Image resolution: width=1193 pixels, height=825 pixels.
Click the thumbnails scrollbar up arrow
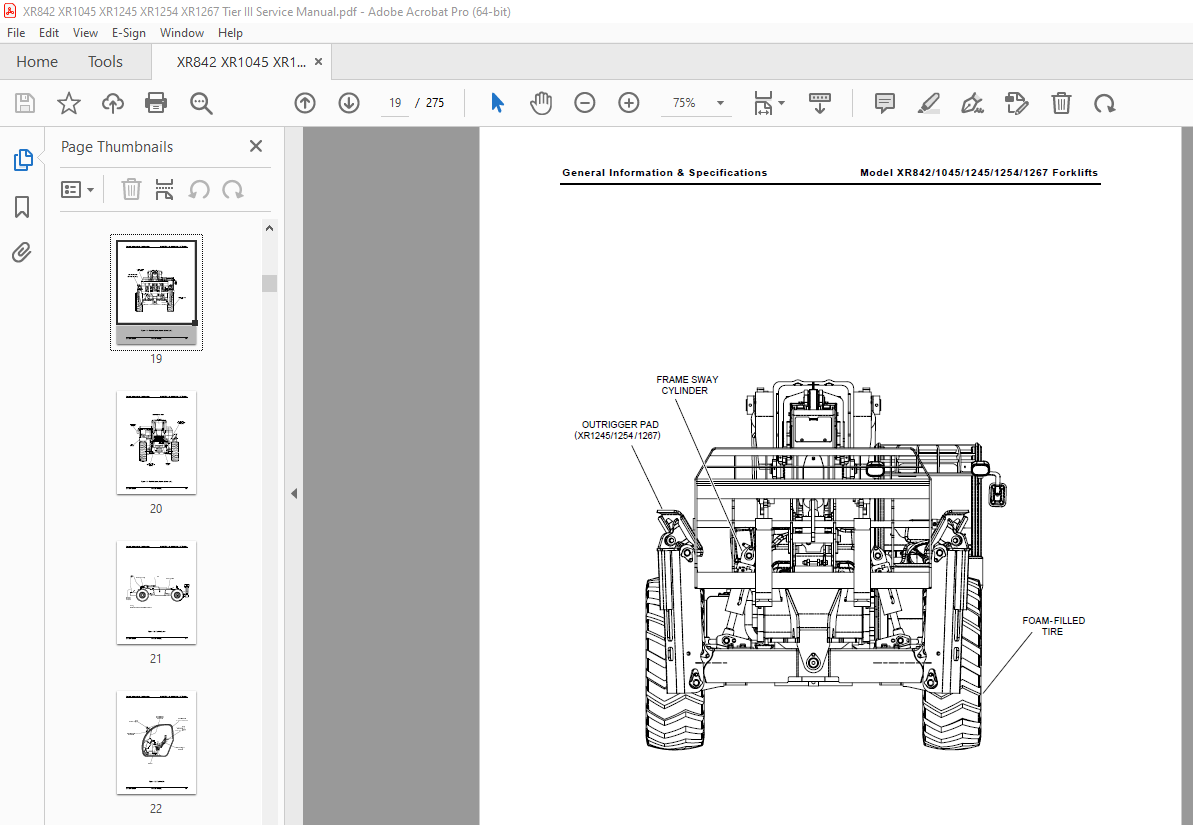click(269, 228)
